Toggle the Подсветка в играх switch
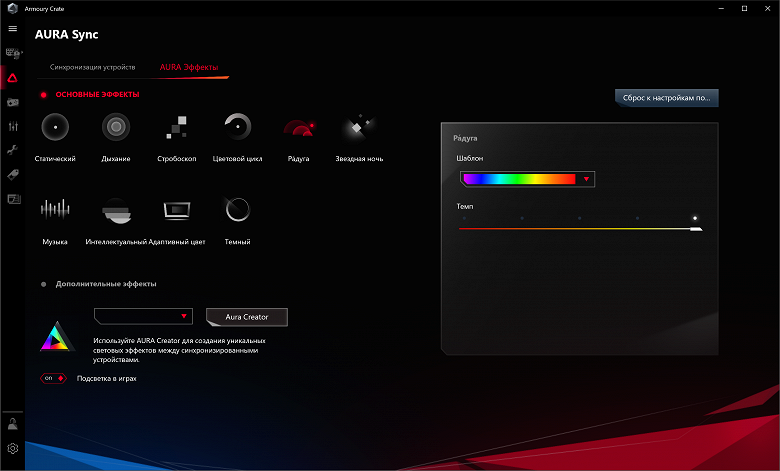 [x=53, y=378]
